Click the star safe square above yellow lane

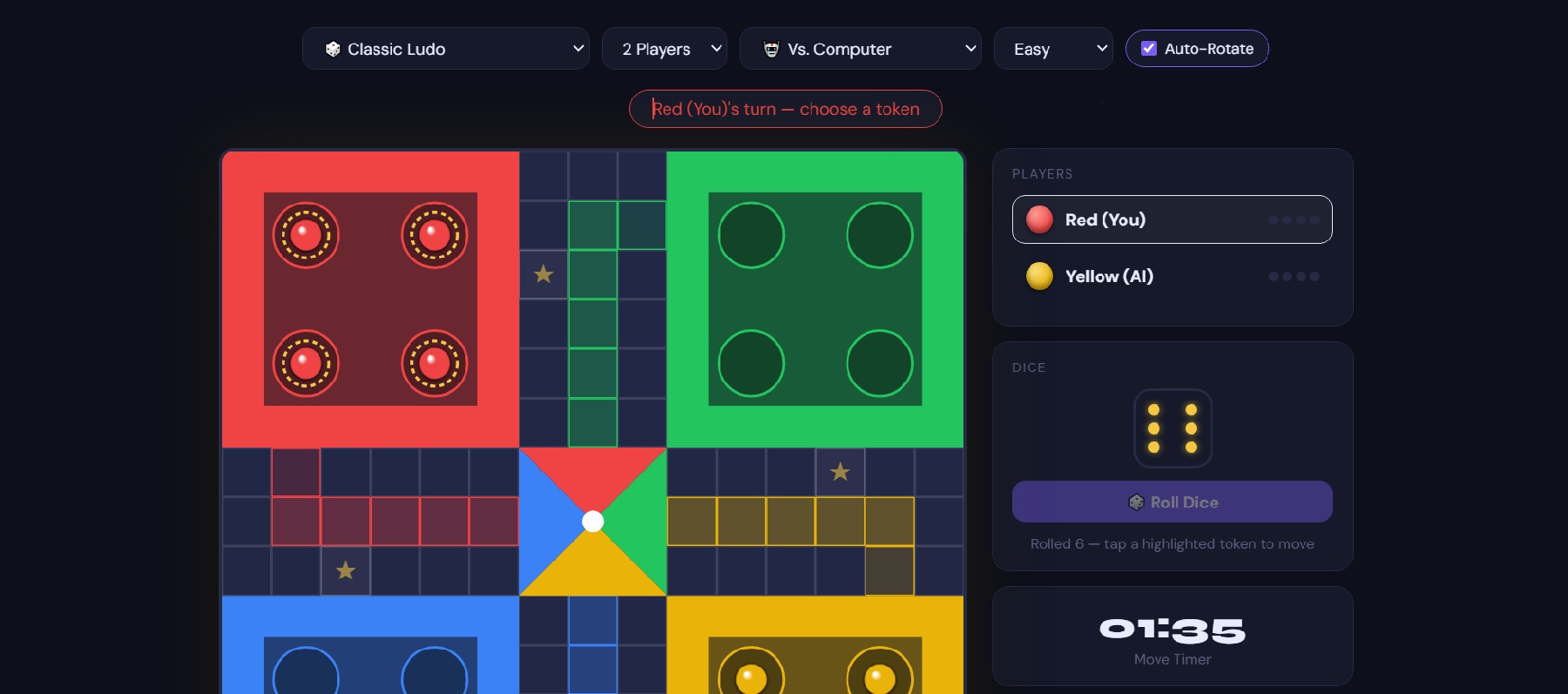tap(840, 472)
